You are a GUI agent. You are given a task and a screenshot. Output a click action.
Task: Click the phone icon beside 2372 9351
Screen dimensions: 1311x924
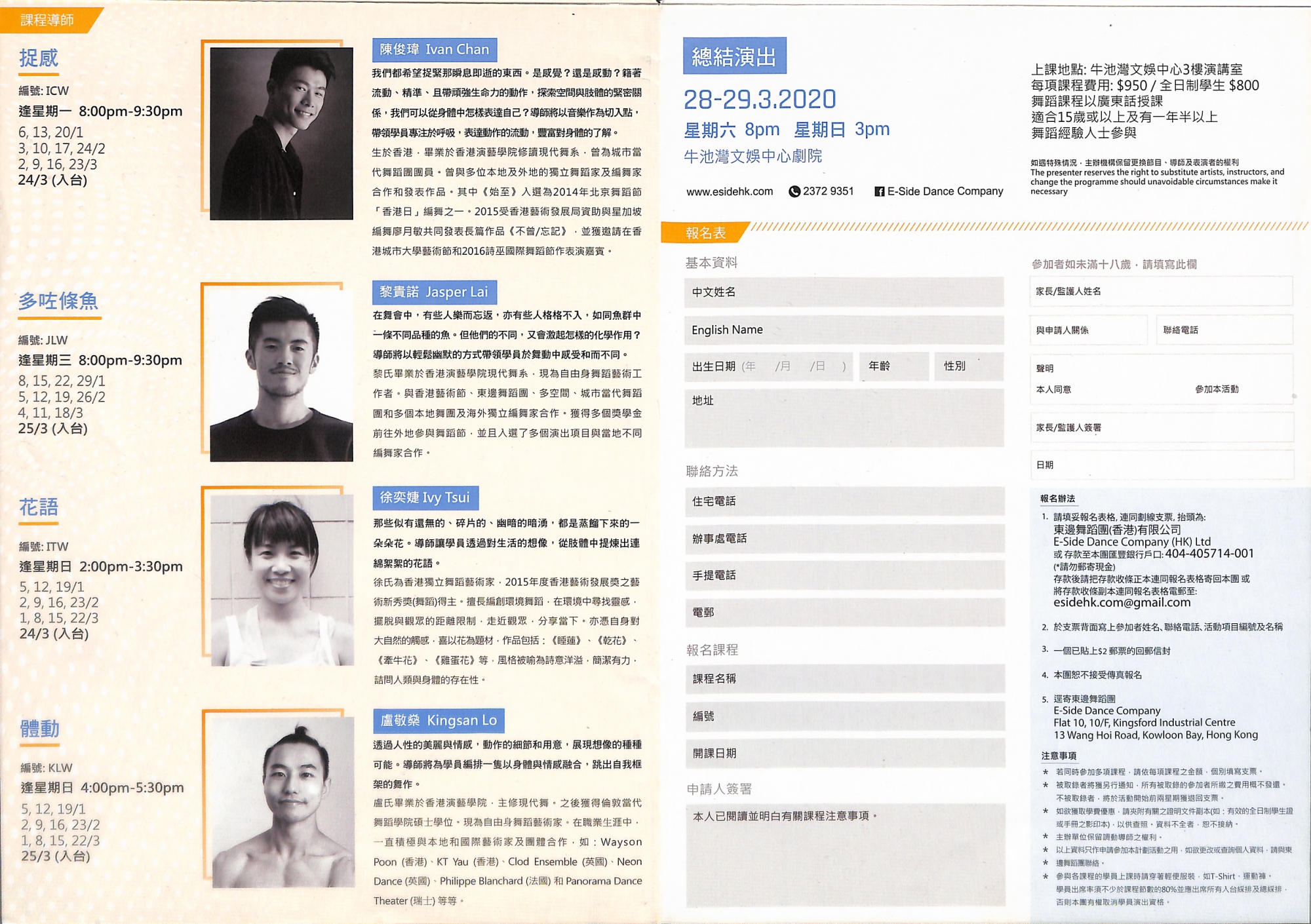[x=794, y=191]
